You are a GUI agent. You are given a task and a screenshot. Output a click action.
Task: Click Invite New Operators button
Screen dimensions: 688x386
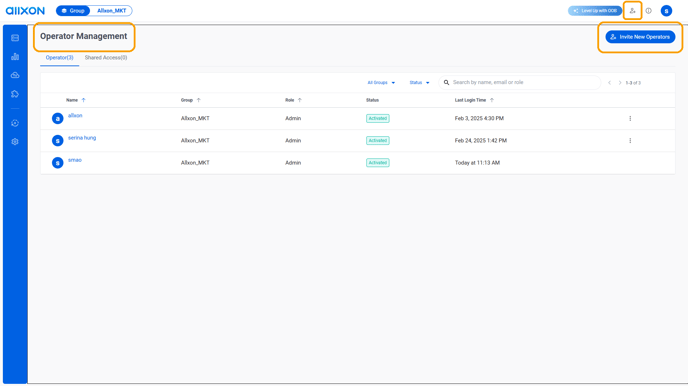(640, 37)
